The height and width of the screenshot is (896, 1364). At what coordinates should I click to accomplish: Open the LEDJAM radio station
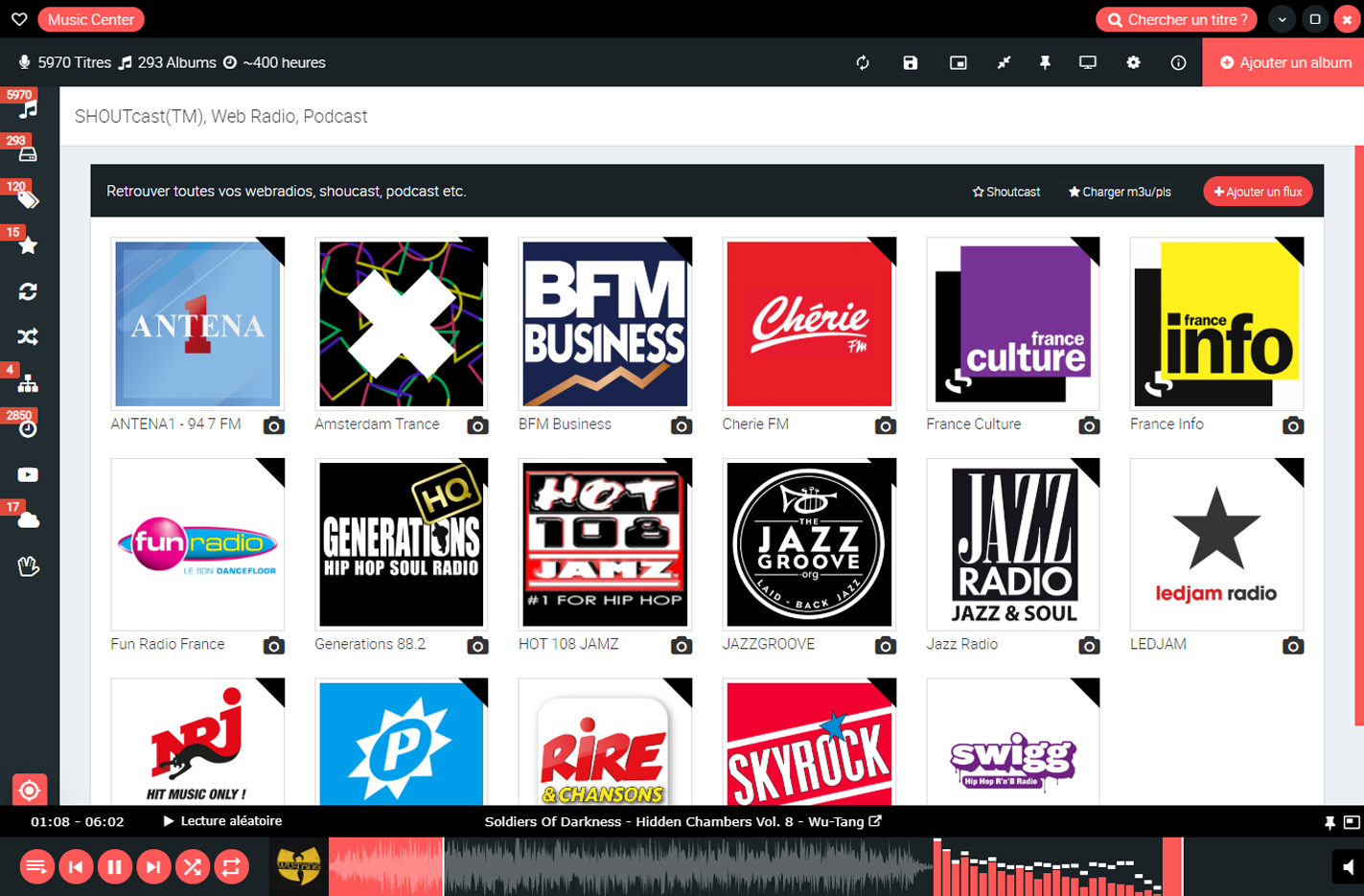[x=1216, y=544]
